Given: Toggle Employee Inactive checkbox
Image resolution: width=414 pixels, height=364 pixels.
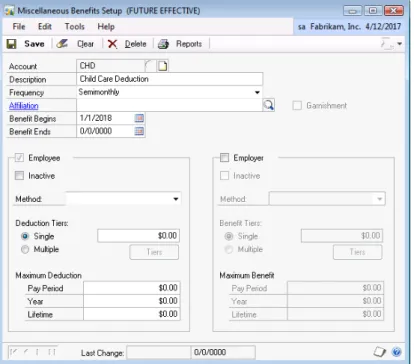Looking at the screenshot, I should tap(19, 176).
